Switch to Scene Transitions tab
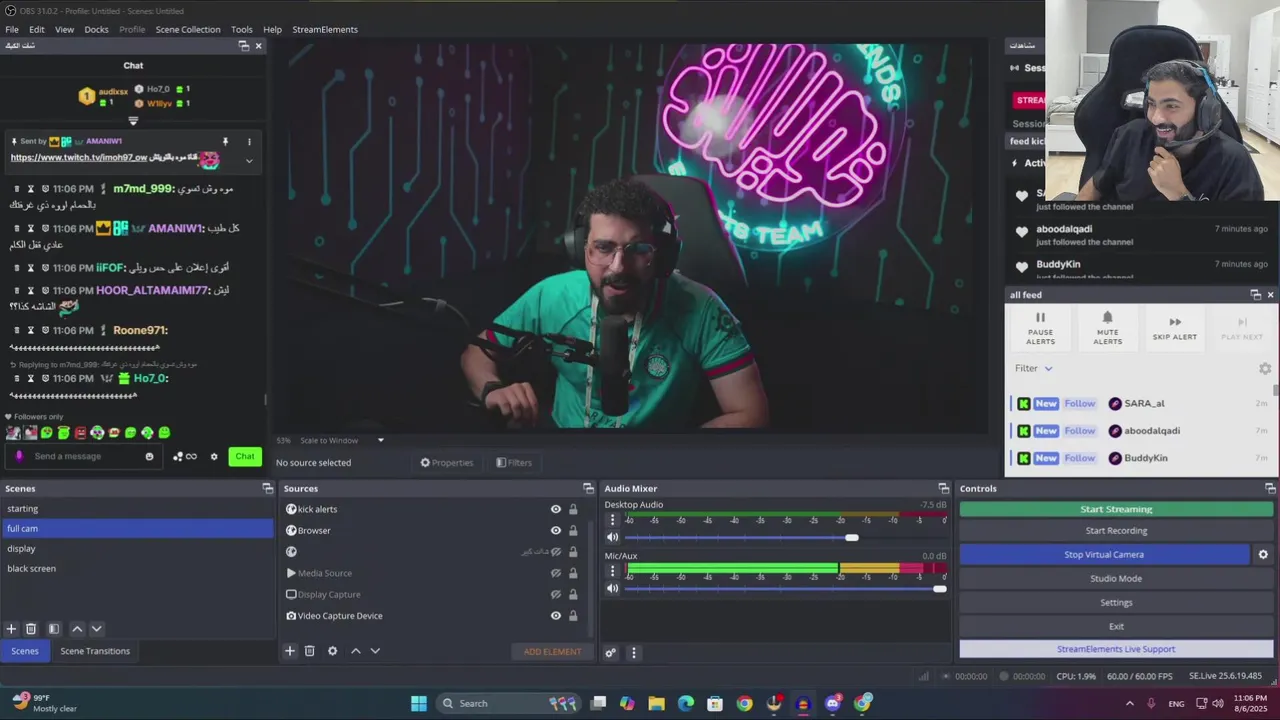This screenshot has height=720, width=1280. [95, 651]
